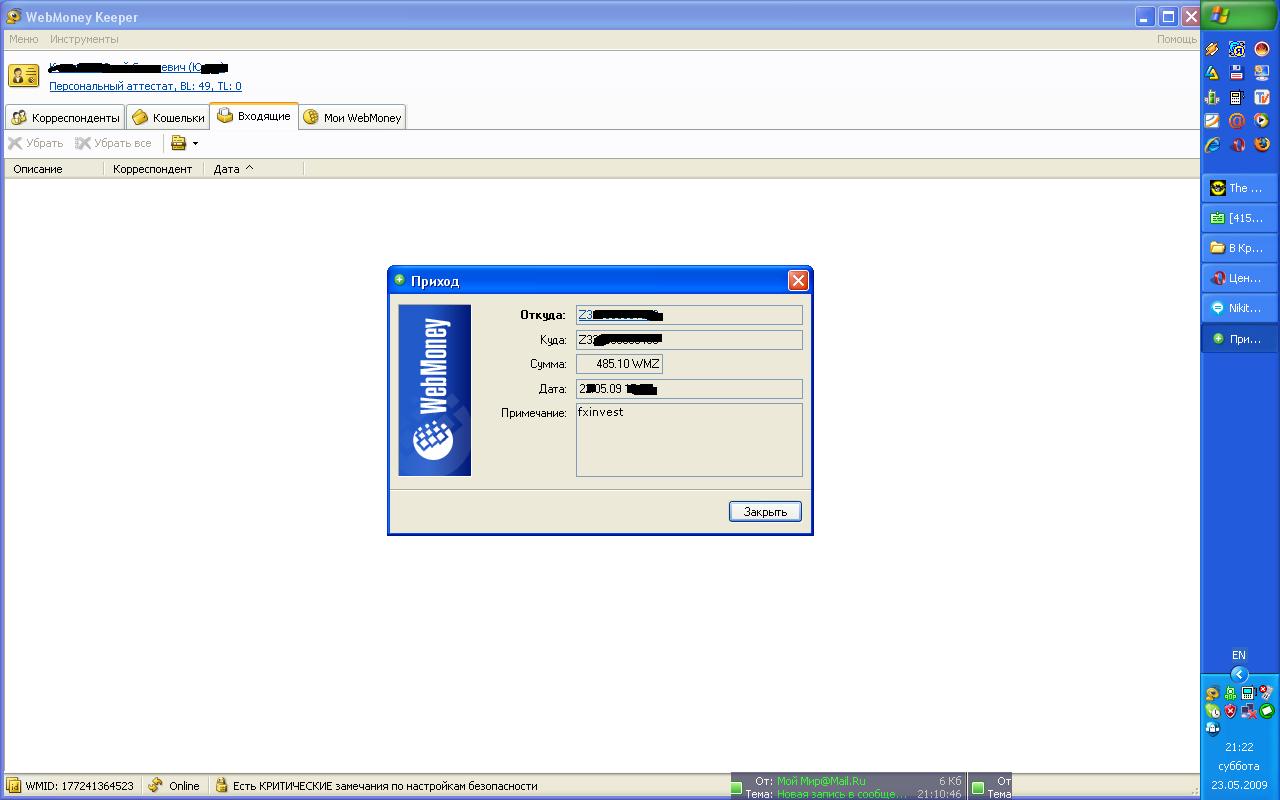The height and width of the screenshot is (800, 1280).
Task: Click the Дата field in the Приход dialog
Action: pos(689,388)
